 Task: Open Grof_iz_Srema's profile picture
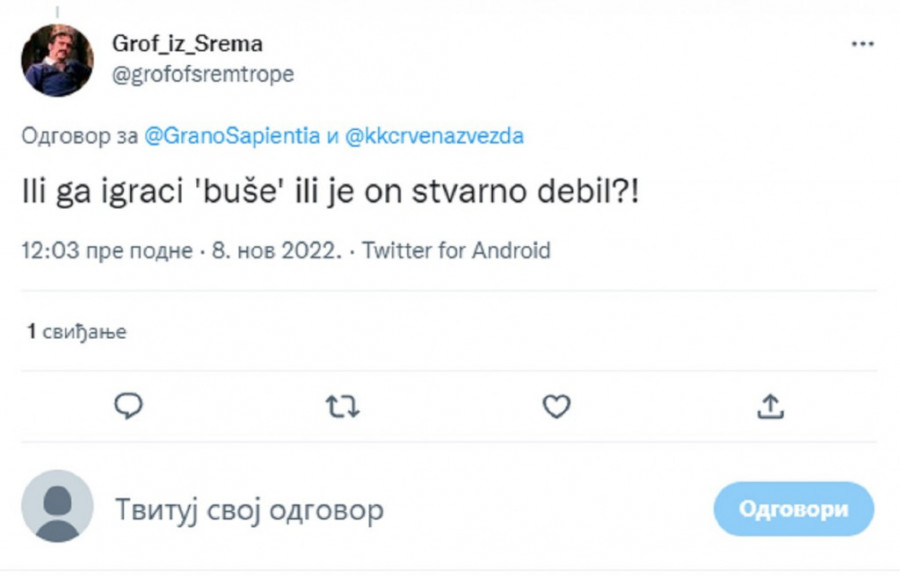(x=57, y=60)
